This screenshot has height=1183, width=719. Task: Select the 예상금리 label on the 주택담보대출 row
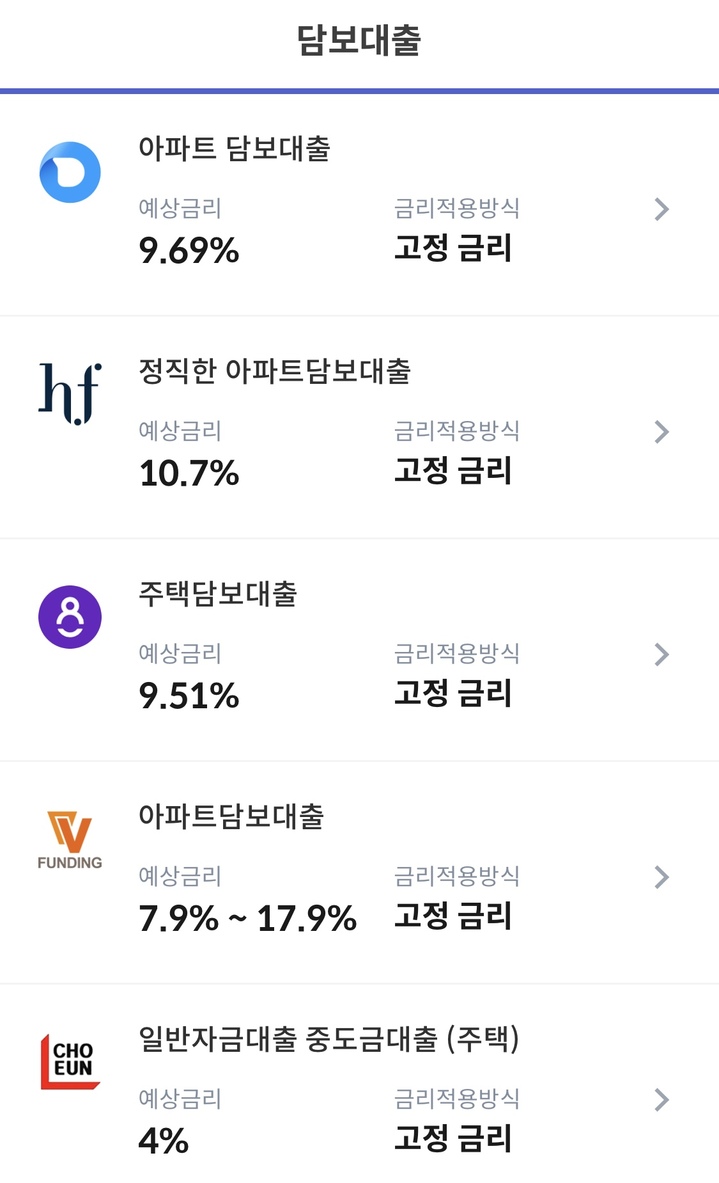click(179, 655)
